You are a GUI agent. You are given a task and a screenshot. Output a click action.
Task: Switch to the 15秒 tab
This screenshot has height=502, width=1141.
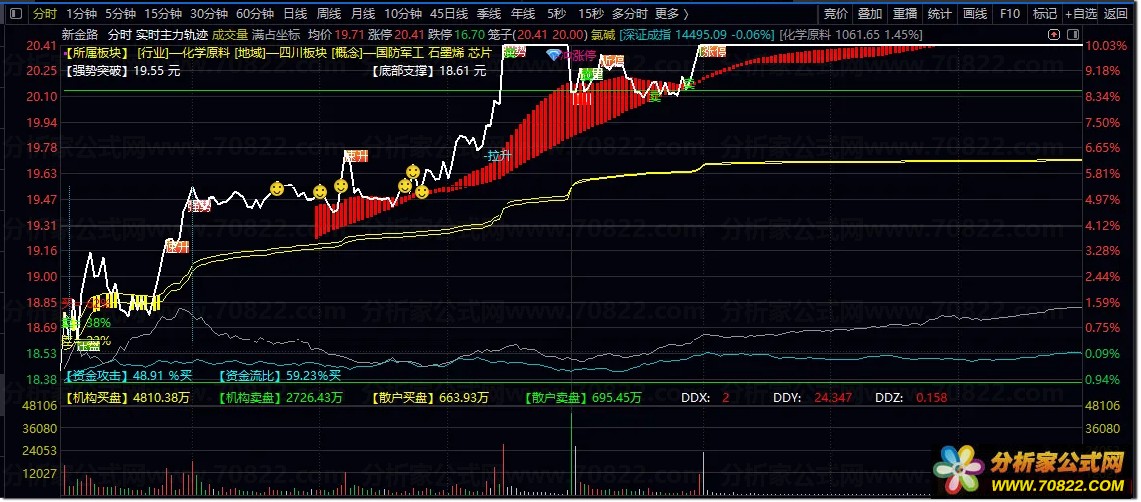click(x=591, y=13)
